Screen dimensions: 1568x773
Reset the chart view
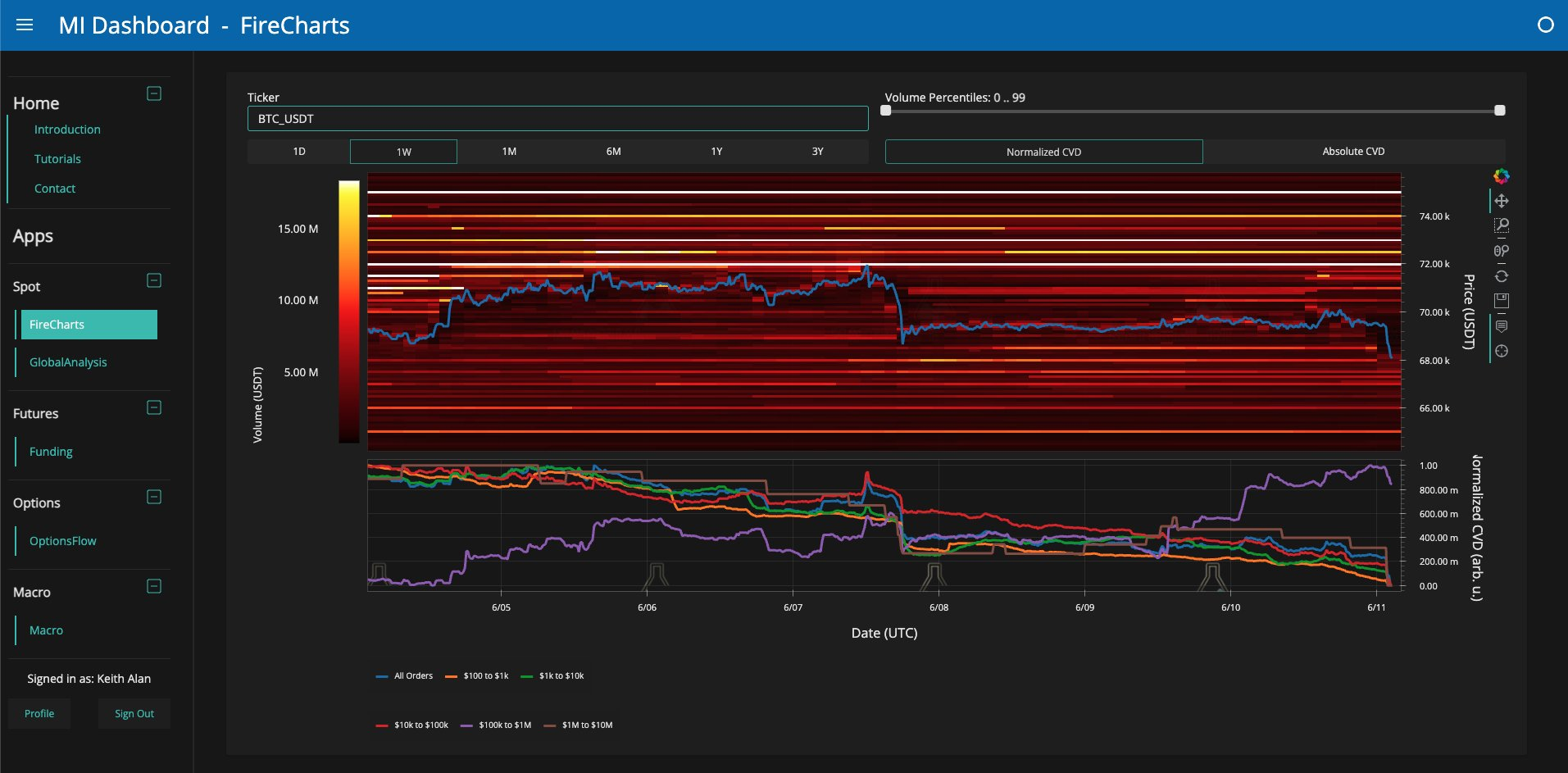(1501, 276)
